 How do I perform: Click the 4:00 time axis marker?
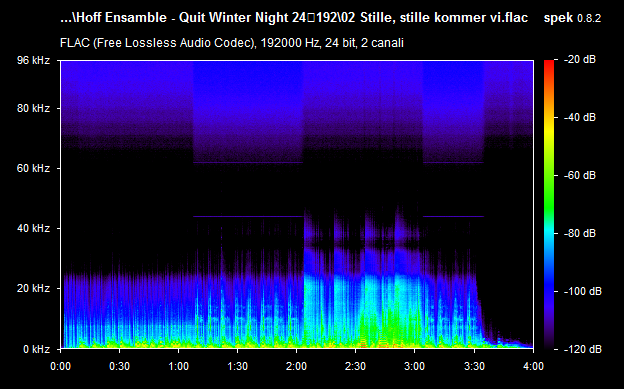point(533,366)
